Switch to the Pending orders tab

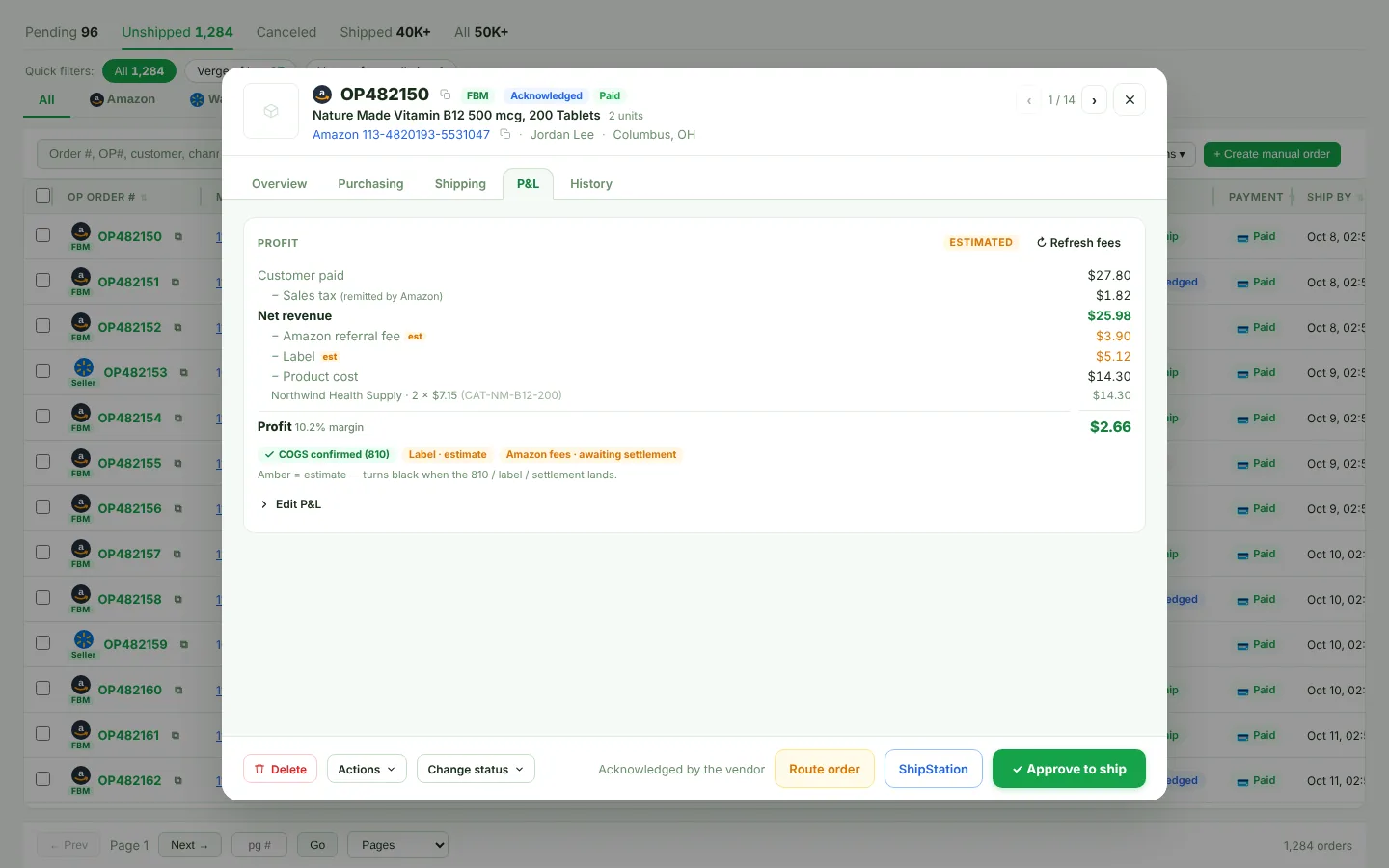[62, 32]
